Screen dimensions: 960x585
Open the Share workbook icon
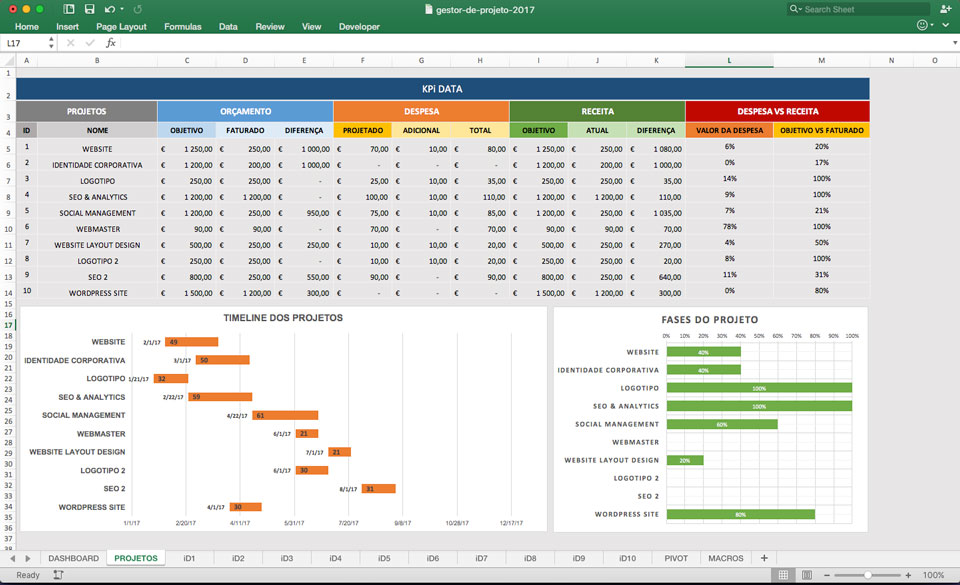pos(945,9)
